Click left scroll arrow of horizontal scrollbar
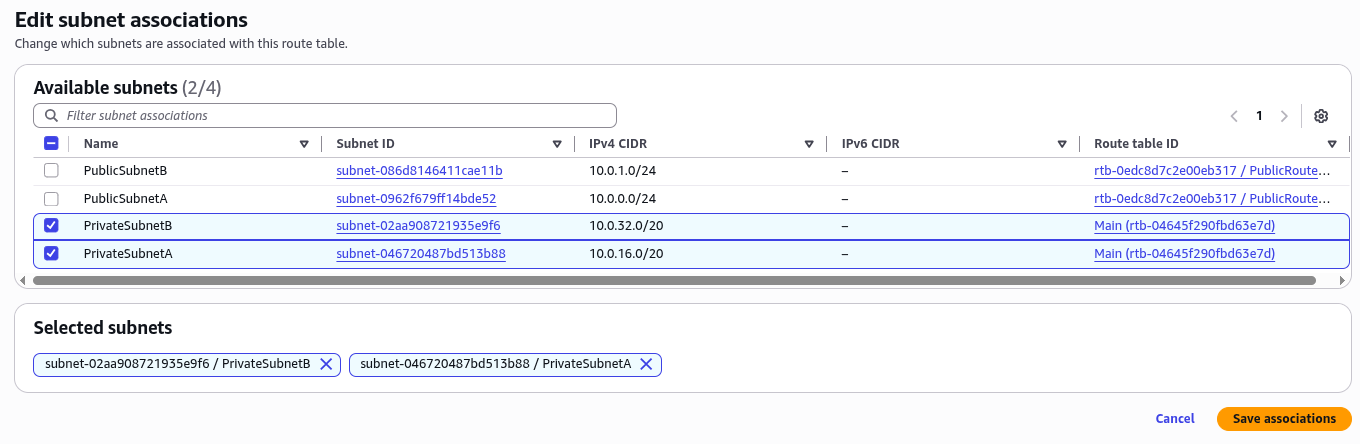This screenshot has height=444, width=1360. (25, 281)
